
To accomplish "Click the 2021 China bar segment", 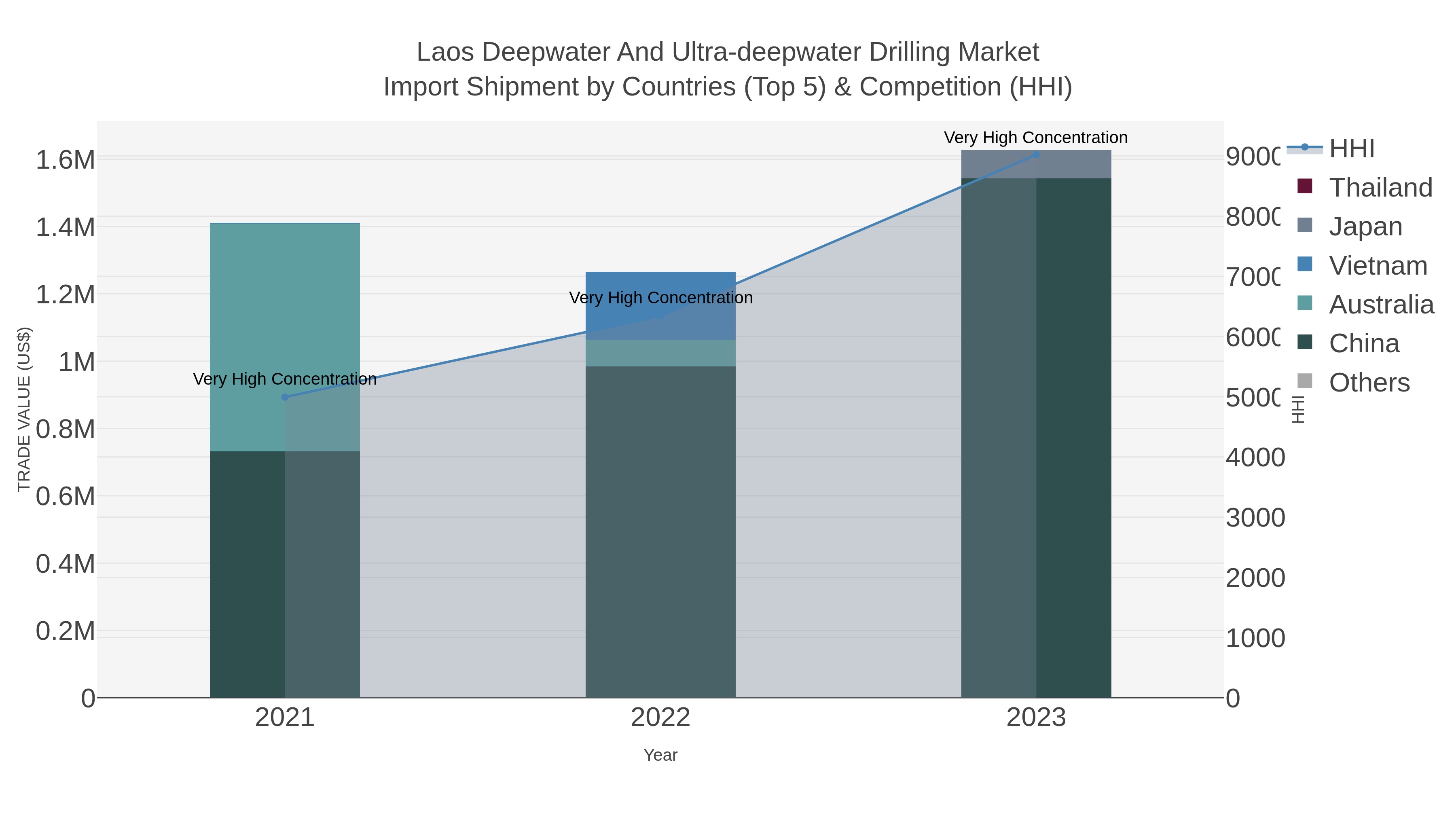I will 285,574.
